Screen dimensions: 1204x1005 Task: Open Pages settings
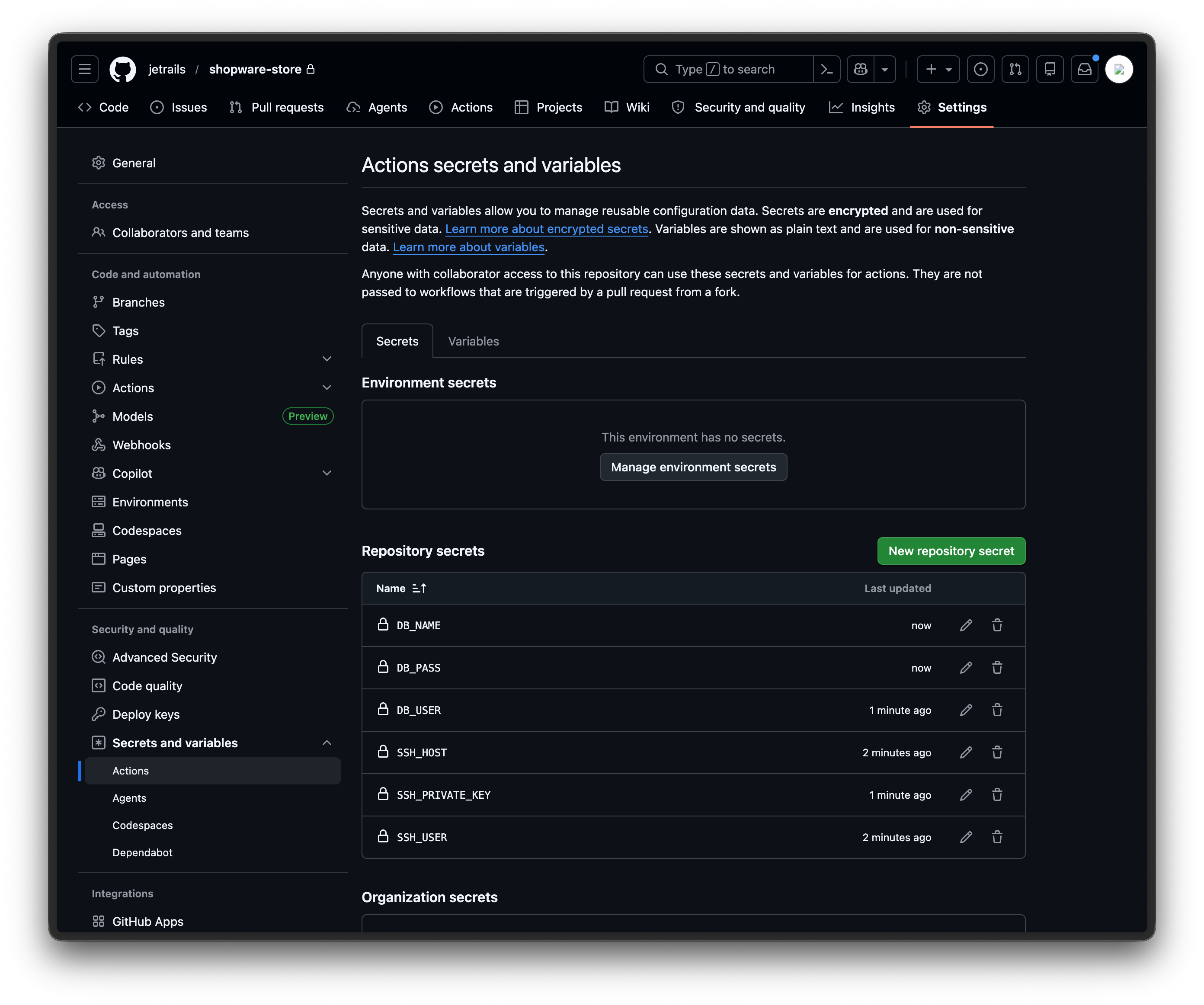[x=213, y=560]
